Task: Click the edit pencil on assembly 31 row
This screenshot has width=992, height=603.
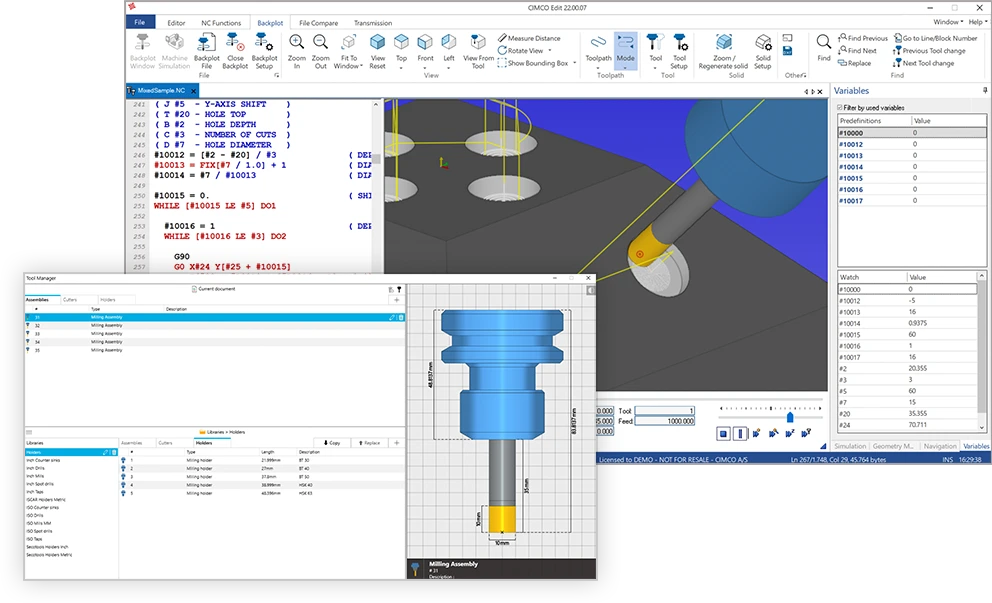Action: [x=392, y=317]
